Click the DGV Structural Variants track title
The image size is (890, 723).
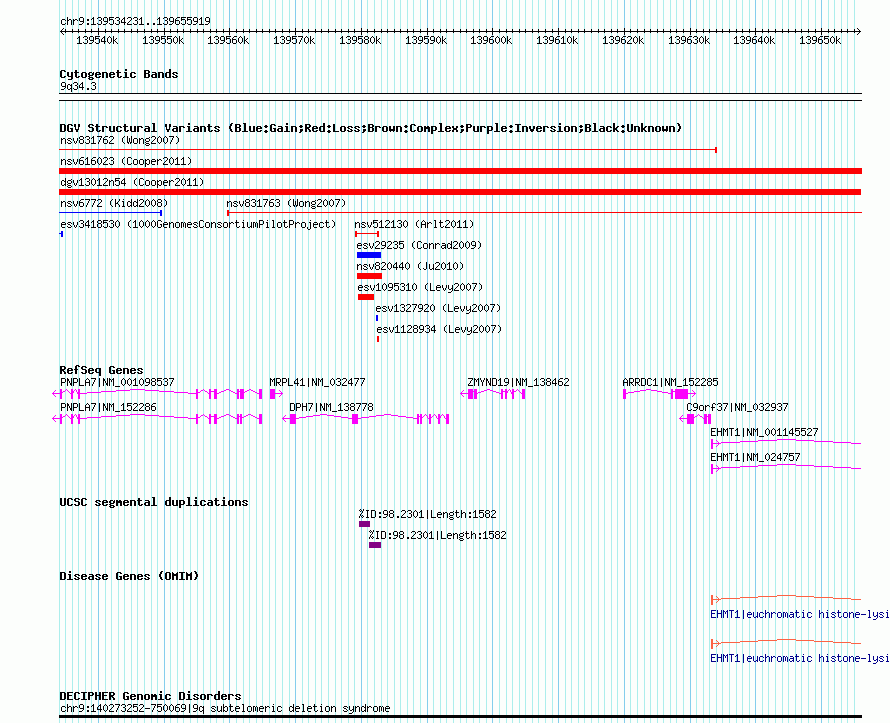[x=371, y=128]
